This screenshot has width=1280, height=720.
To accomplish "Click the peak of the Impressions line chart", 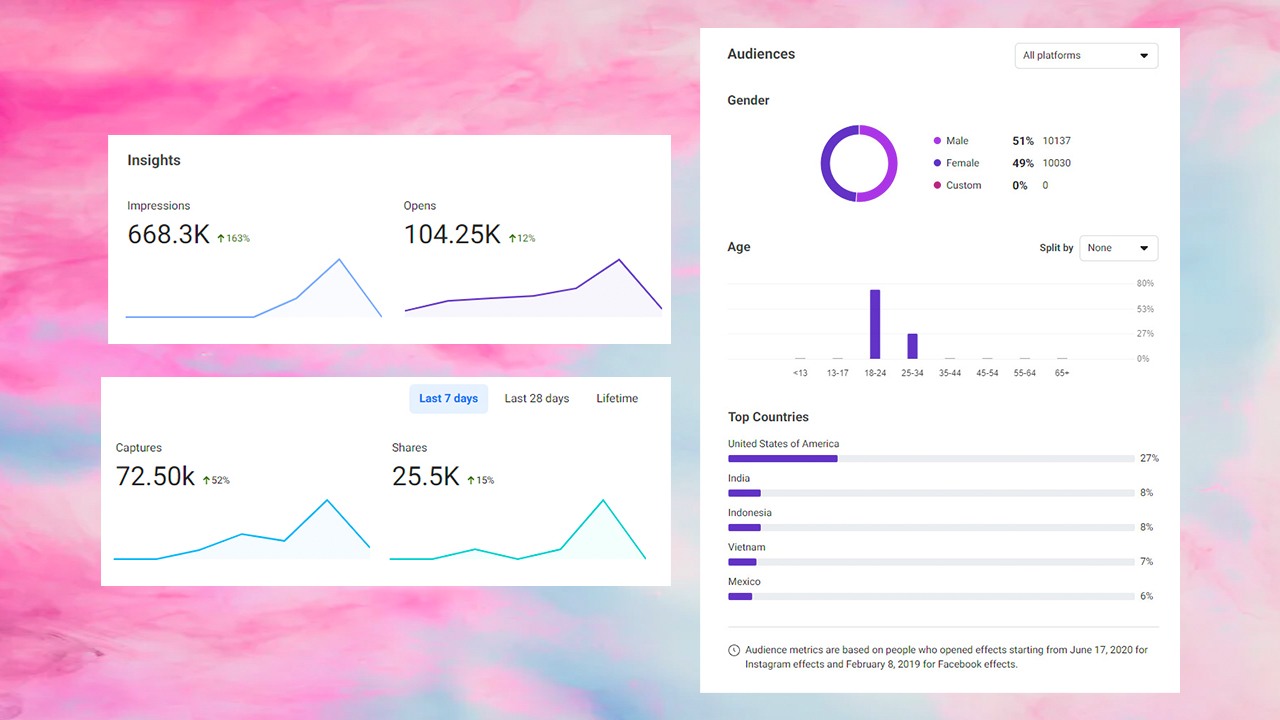I will point(339,260).
